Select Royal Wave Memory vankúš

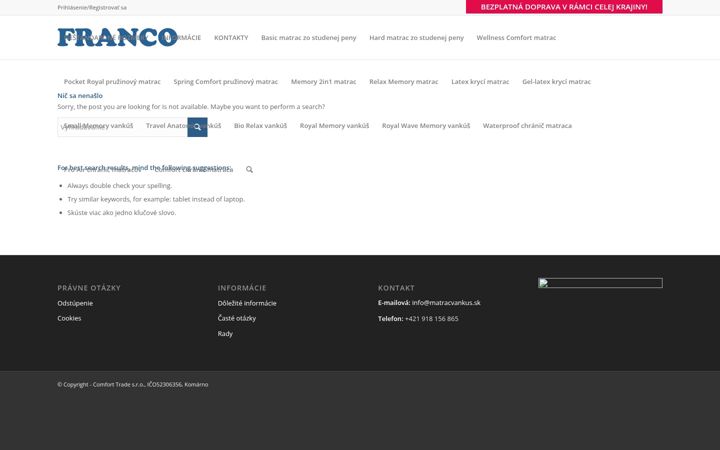(426, 126)
